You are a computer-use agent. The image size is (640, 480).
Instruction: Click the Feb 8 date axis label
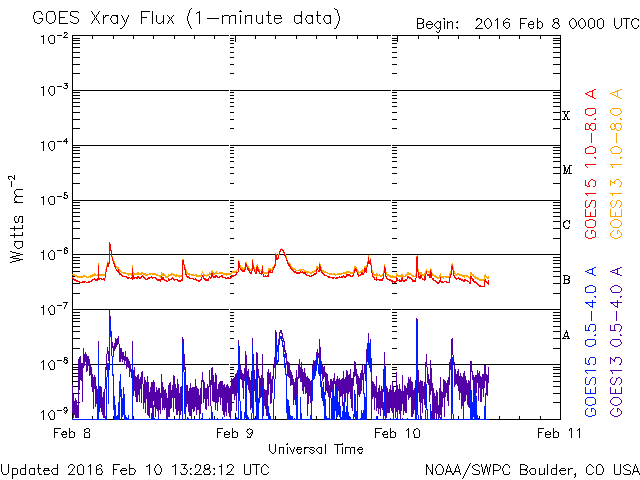click(x=72, y=433)
